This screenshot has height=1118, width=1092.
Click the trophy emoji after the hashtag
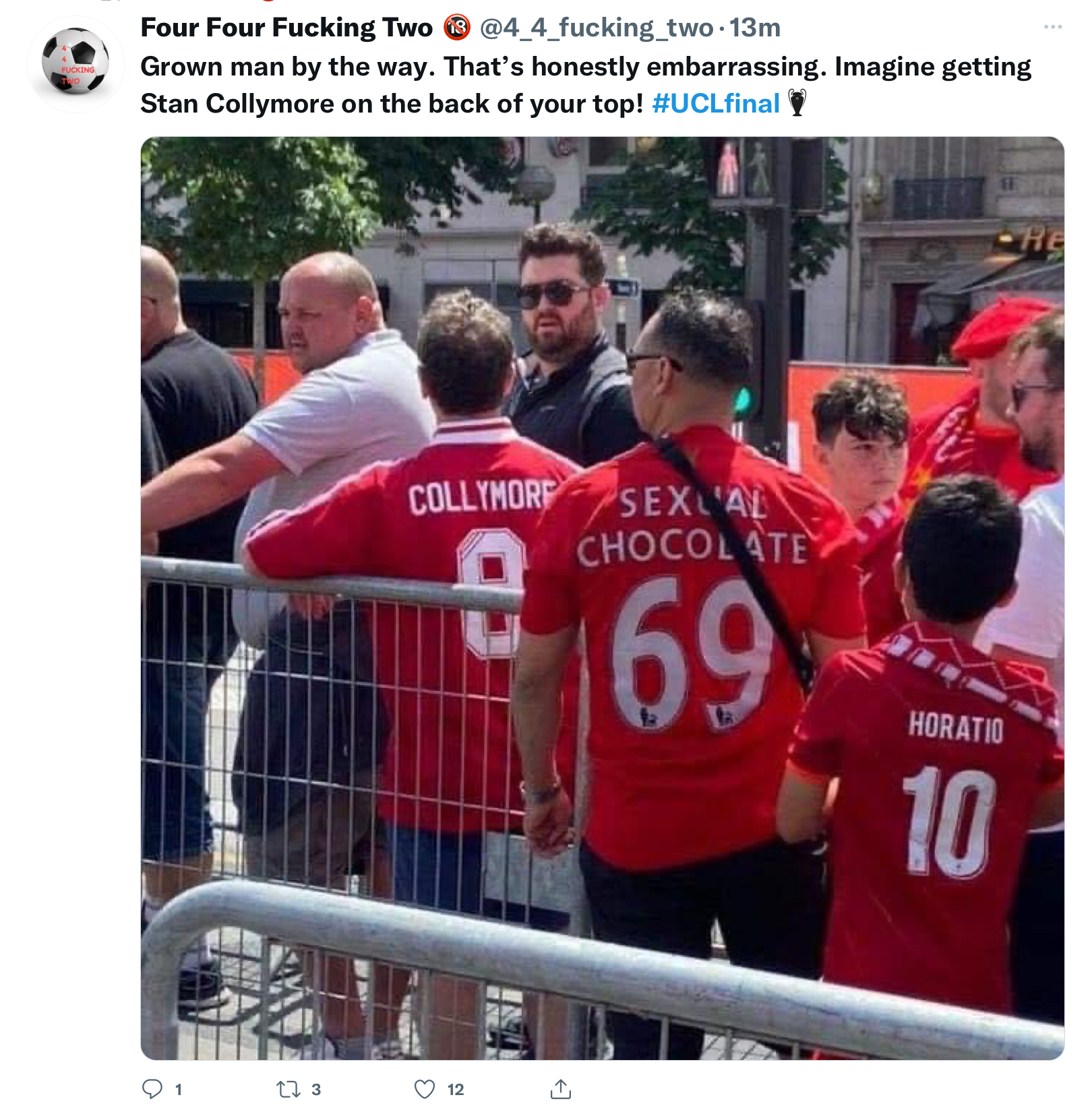point(797,103)
